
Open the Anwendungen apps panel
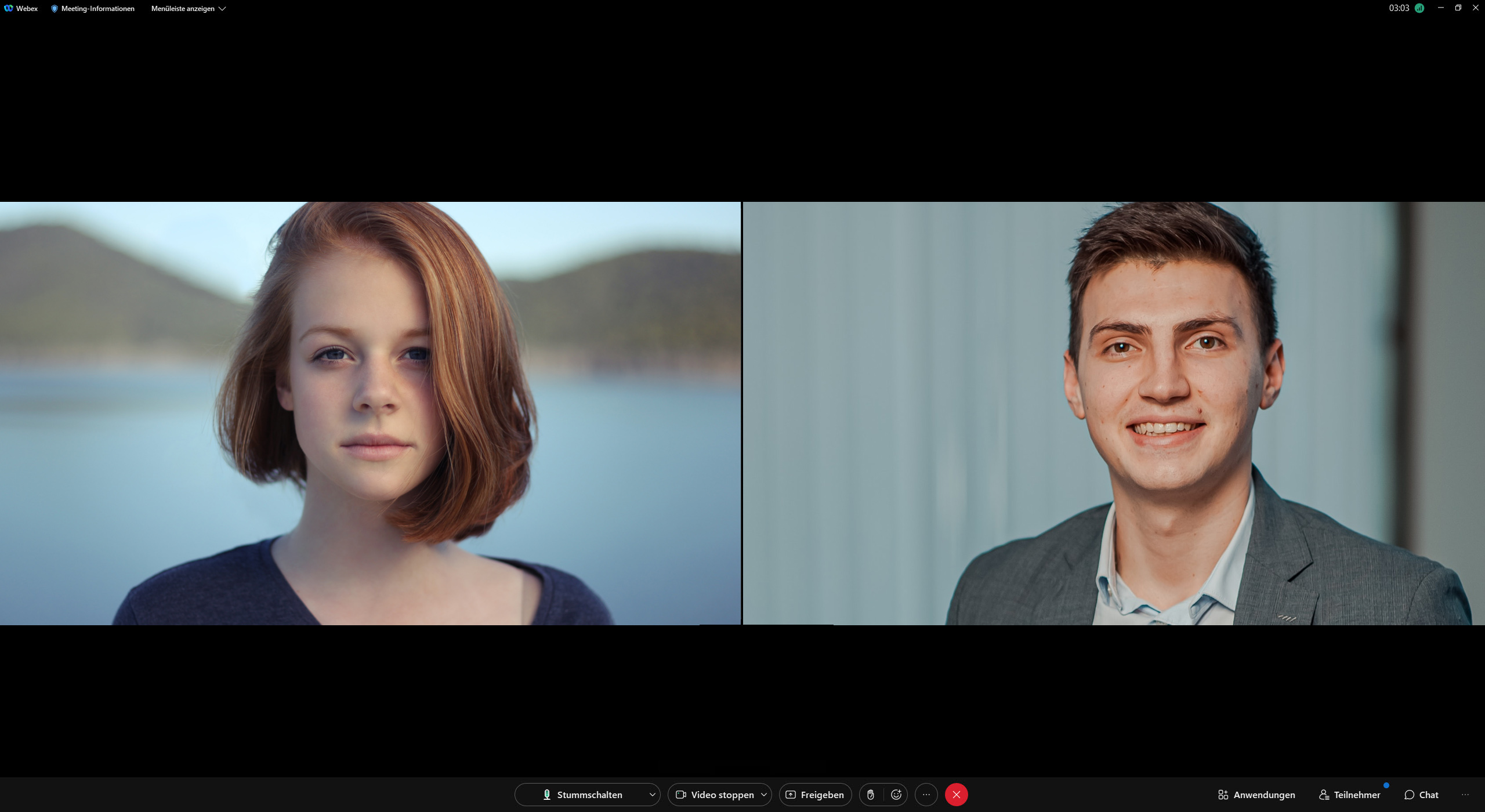point(1256,795)
